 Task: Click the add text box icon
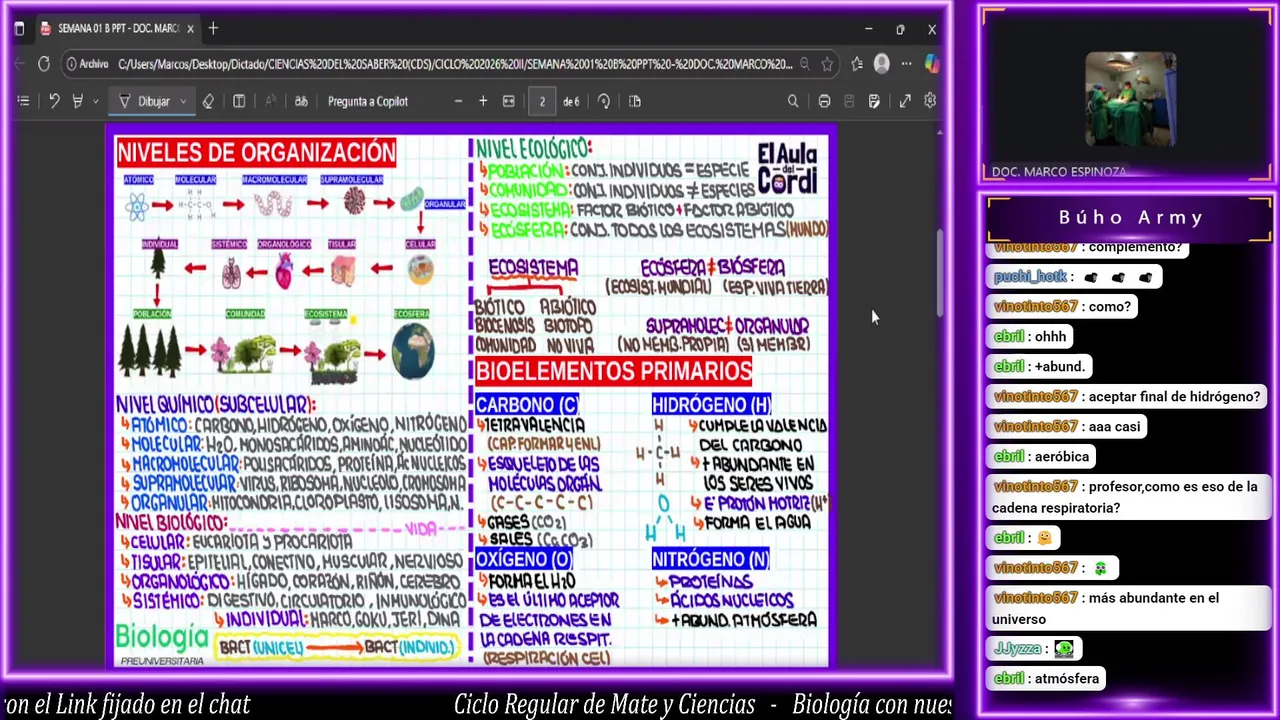239,101
